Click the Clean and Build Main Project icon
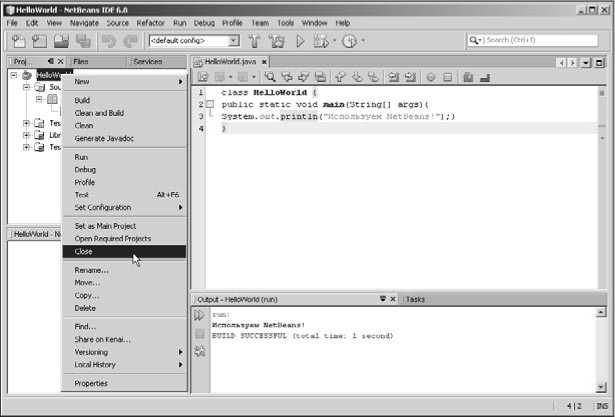 click(277, 41)
